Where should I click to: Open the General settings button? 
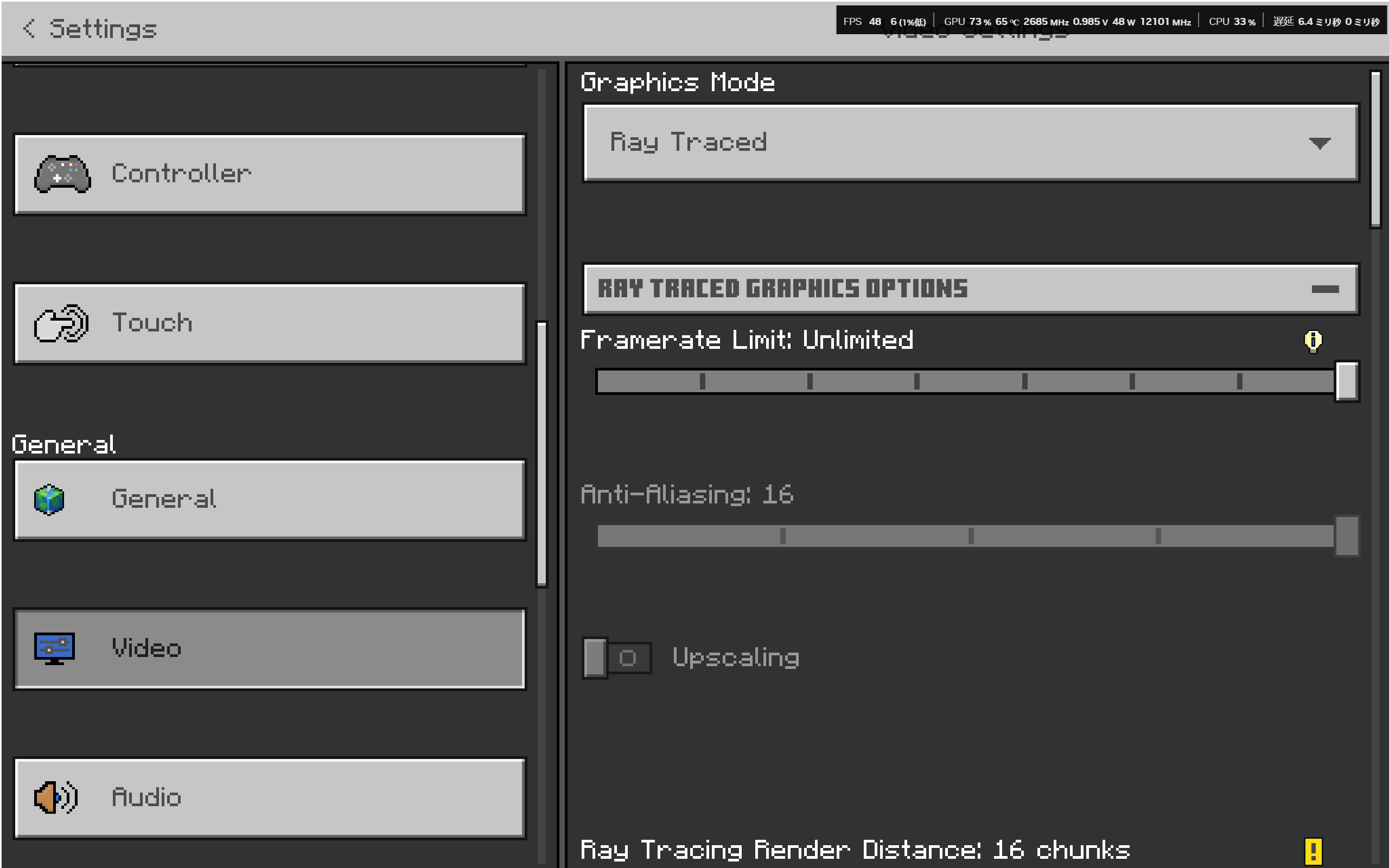pyautogui.click(x=270, y=500)
